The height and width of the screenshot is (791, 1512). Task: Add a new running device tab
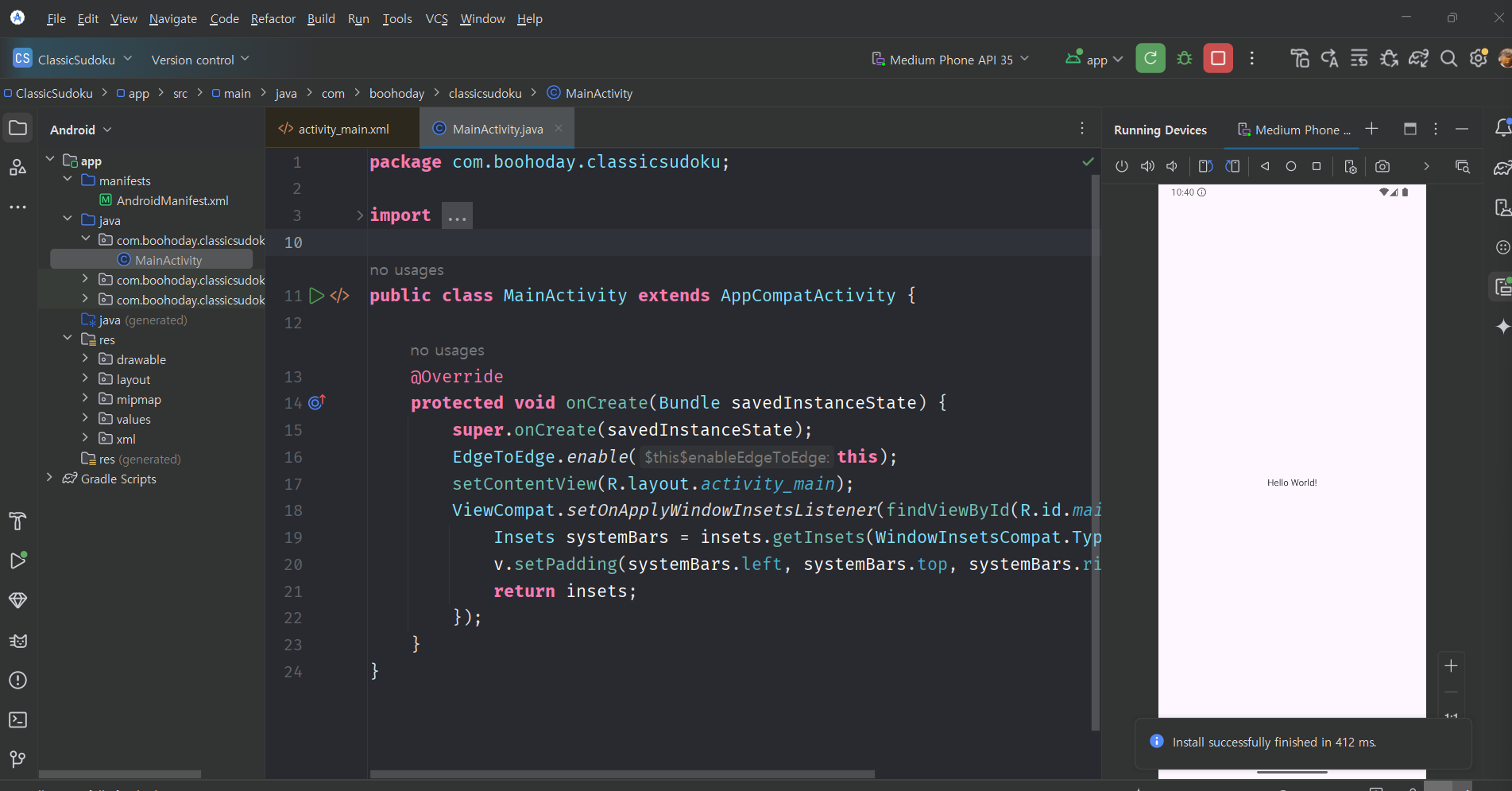1371,129
